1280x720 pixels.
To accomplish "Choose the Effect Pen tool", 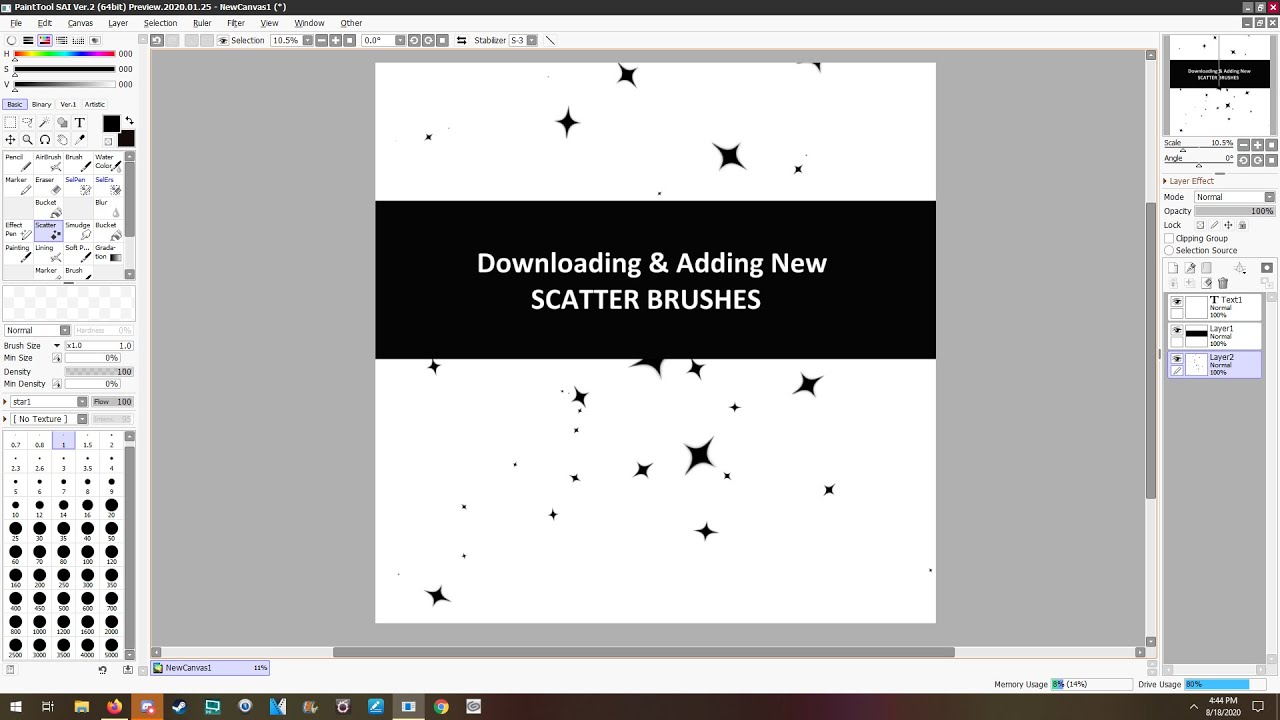I will click(18, 231).
